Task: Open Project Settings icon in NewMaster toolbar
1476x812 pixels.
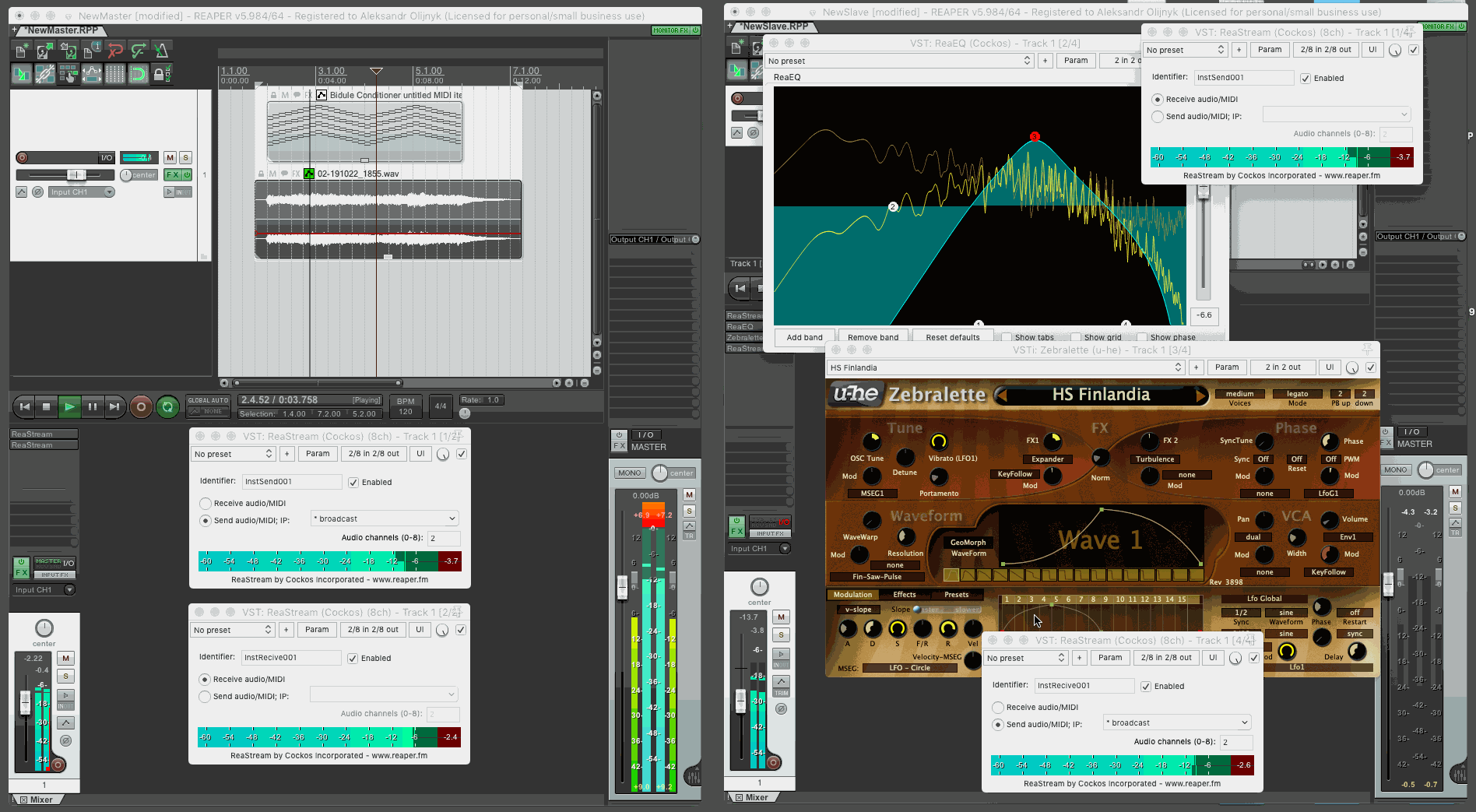Action: [92, 51]
